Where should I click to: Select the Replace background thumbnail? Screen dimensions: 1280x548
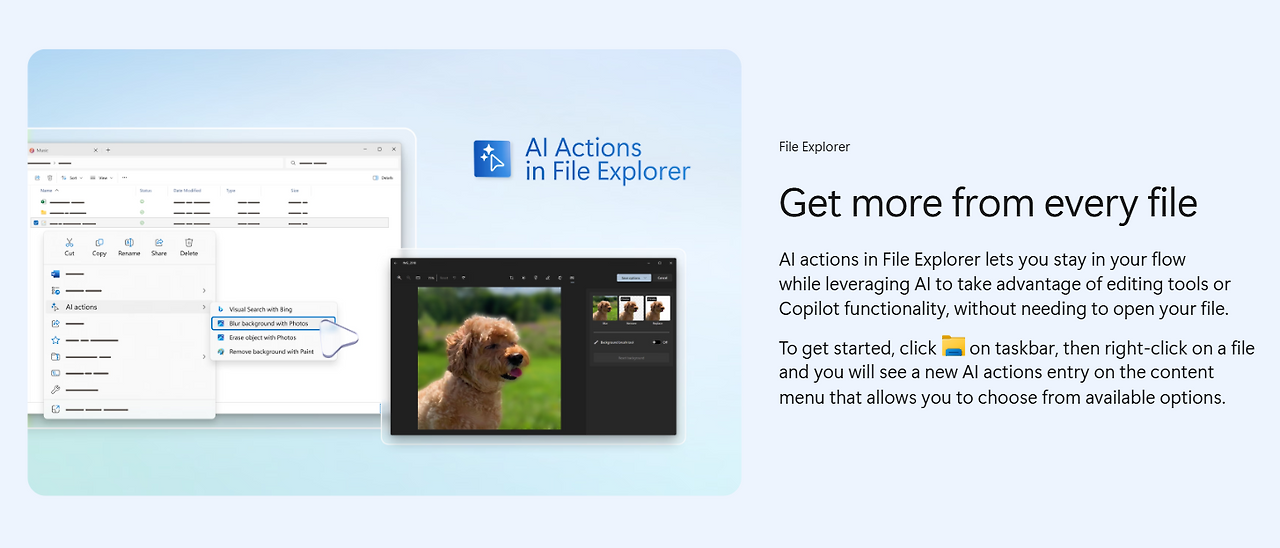pos(658,308)
